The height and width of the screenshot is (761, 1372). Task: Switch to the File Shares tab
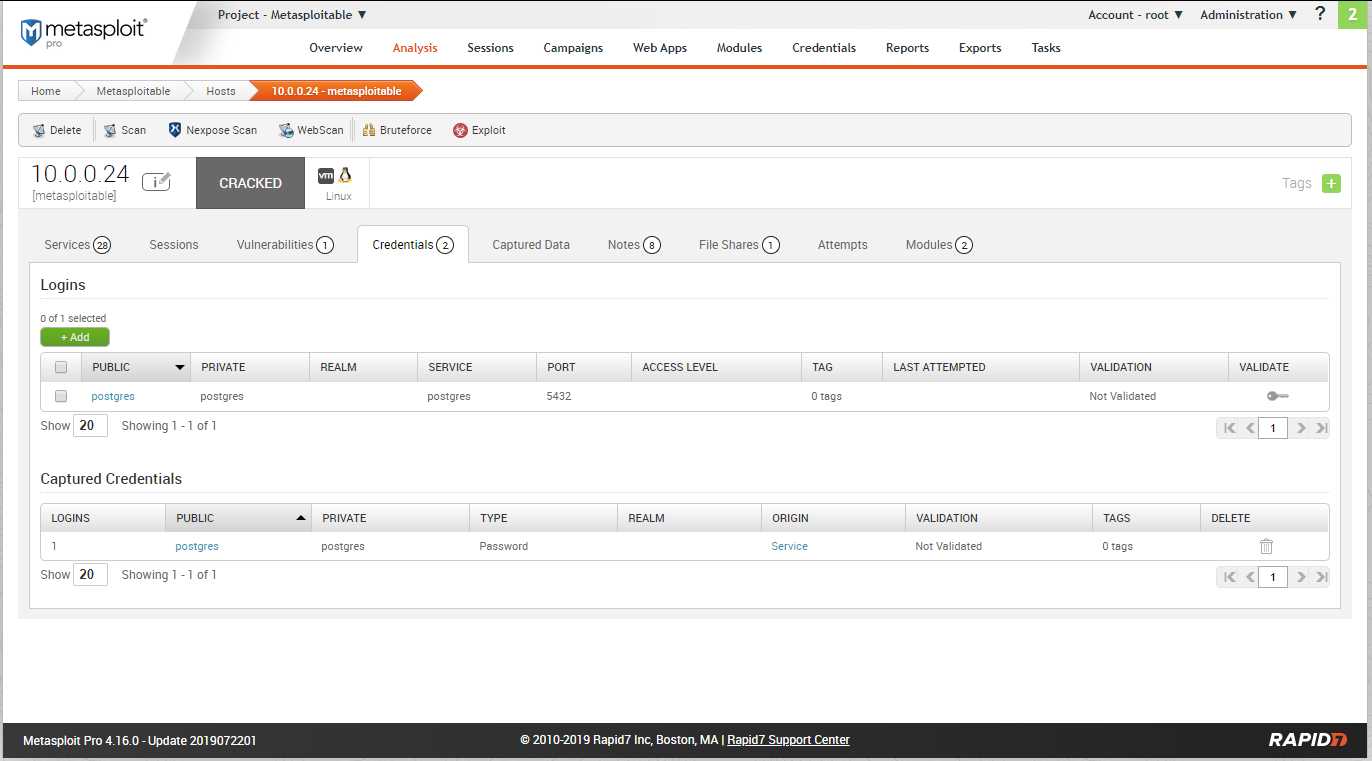pos(739,245)
